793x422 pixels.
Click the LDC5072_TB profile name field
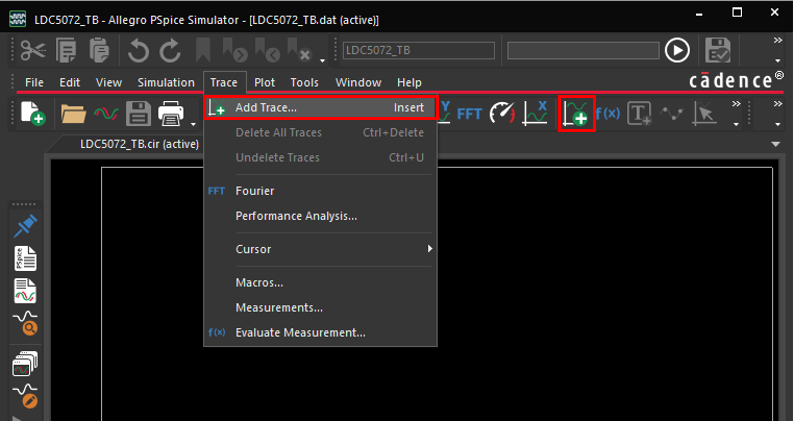[419, 50]
